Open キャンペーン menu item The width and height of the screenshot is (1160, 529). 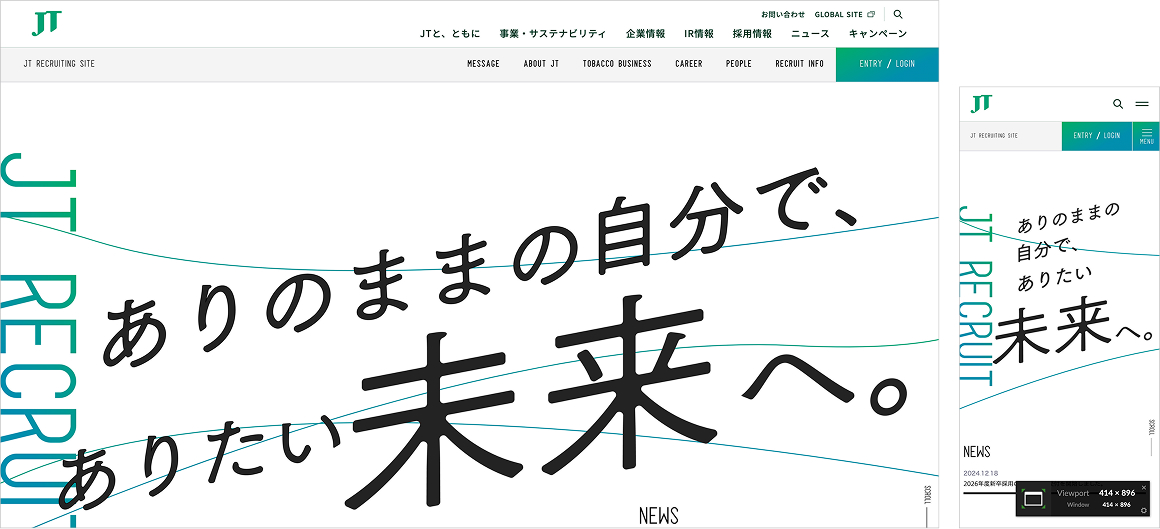click(877, 33)
